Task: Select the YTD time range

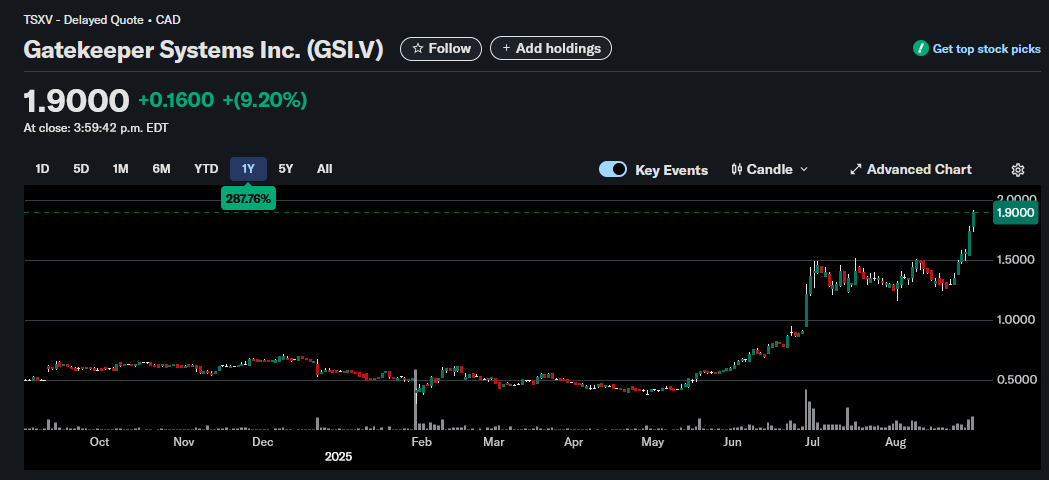Action: pos(206,169)
